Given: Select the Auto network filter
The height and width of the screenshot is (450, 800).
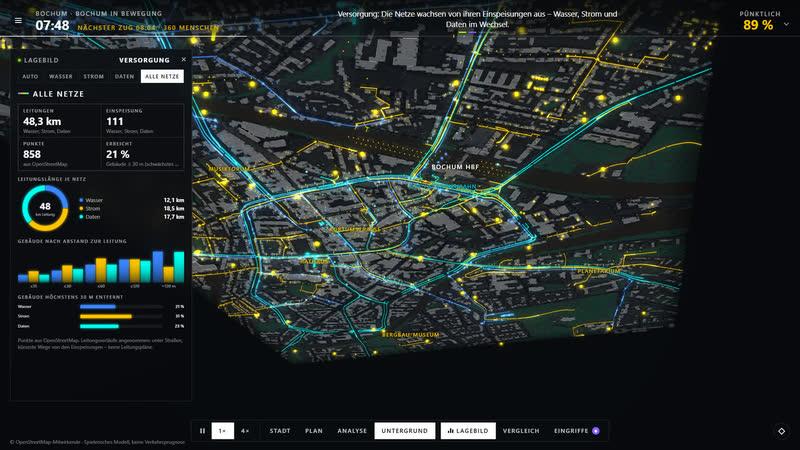Looking at the screenshot, I should point(30,77).
